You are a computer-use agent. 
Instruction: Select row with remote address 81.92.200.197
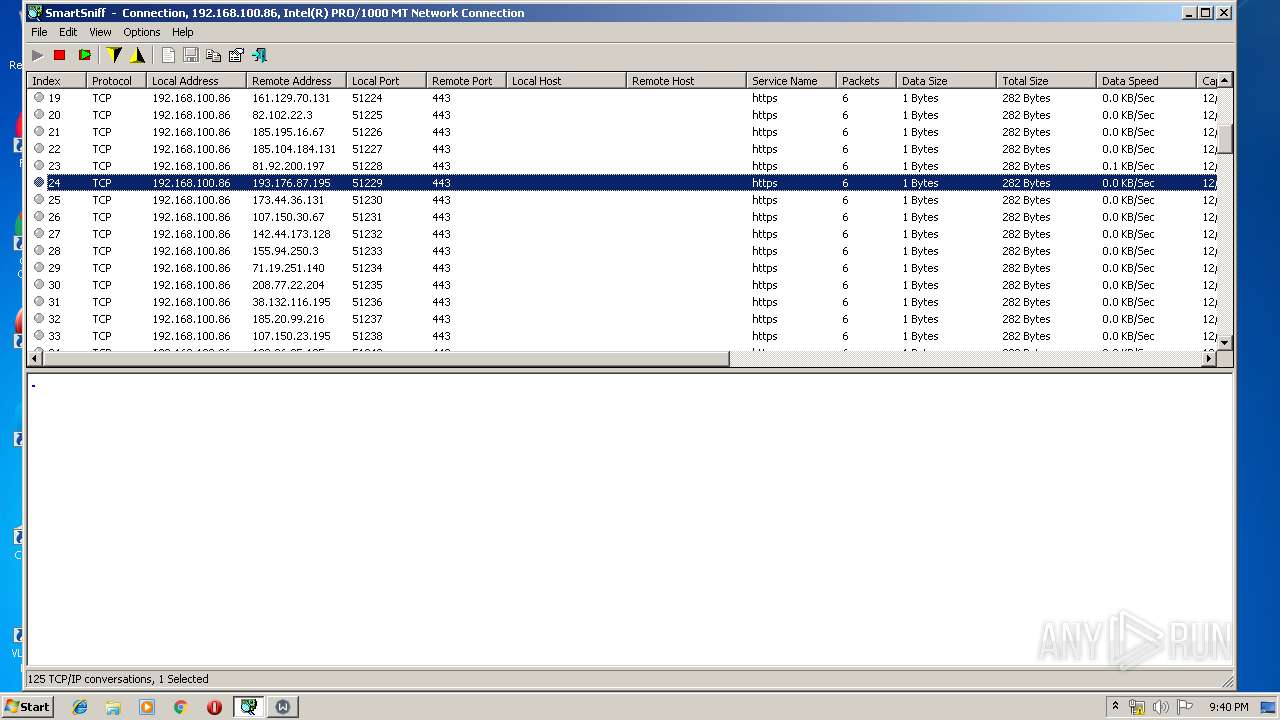(623, 166)
